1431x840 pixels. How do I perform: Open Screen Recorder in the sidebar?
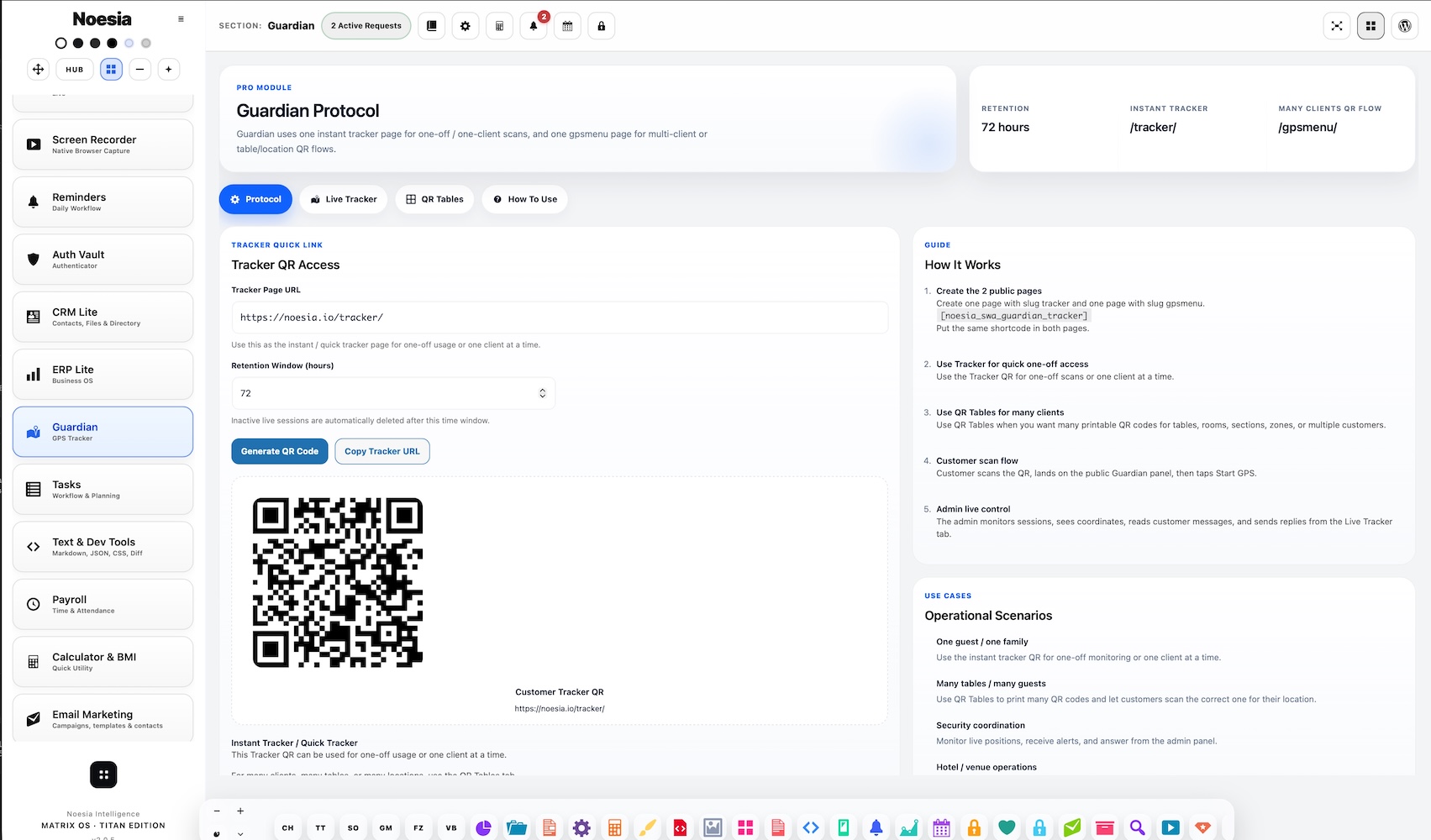pyautogui.click(x=103, y=144)
